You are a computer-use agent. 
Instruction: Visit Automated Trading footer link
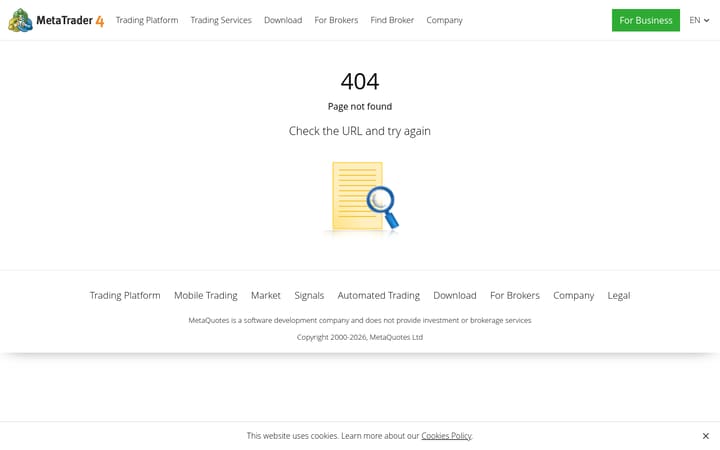pyautogui.click(x=378, y=295)
